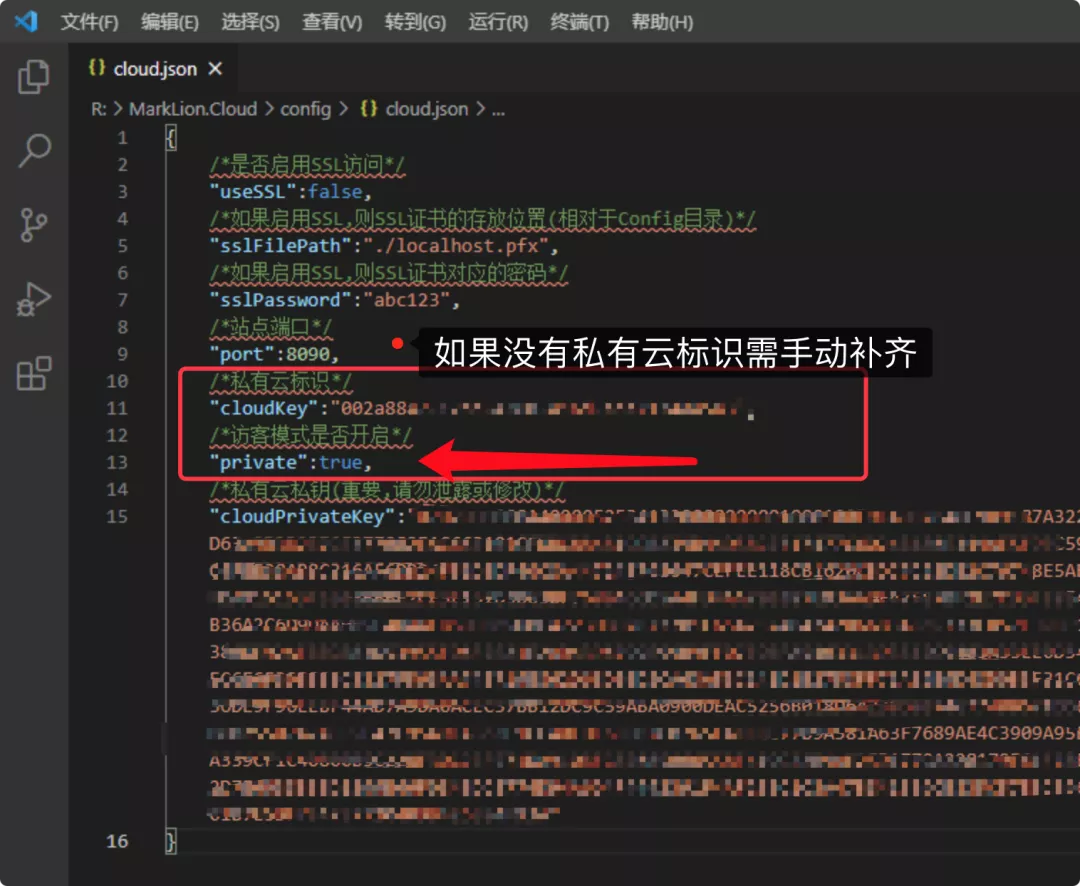Open the Search icon in the sidebar

pos(35,149)
